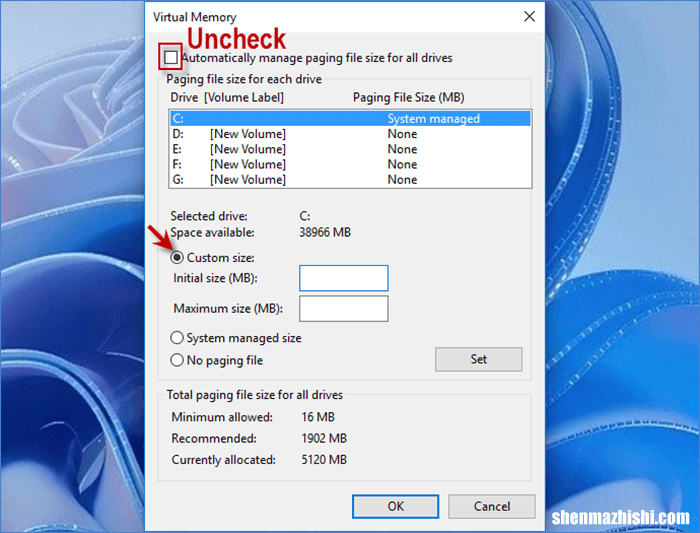This screenshot has height=533, width=700.
Task: Select drive G: New Volume row
Action: tap(350, 179)
